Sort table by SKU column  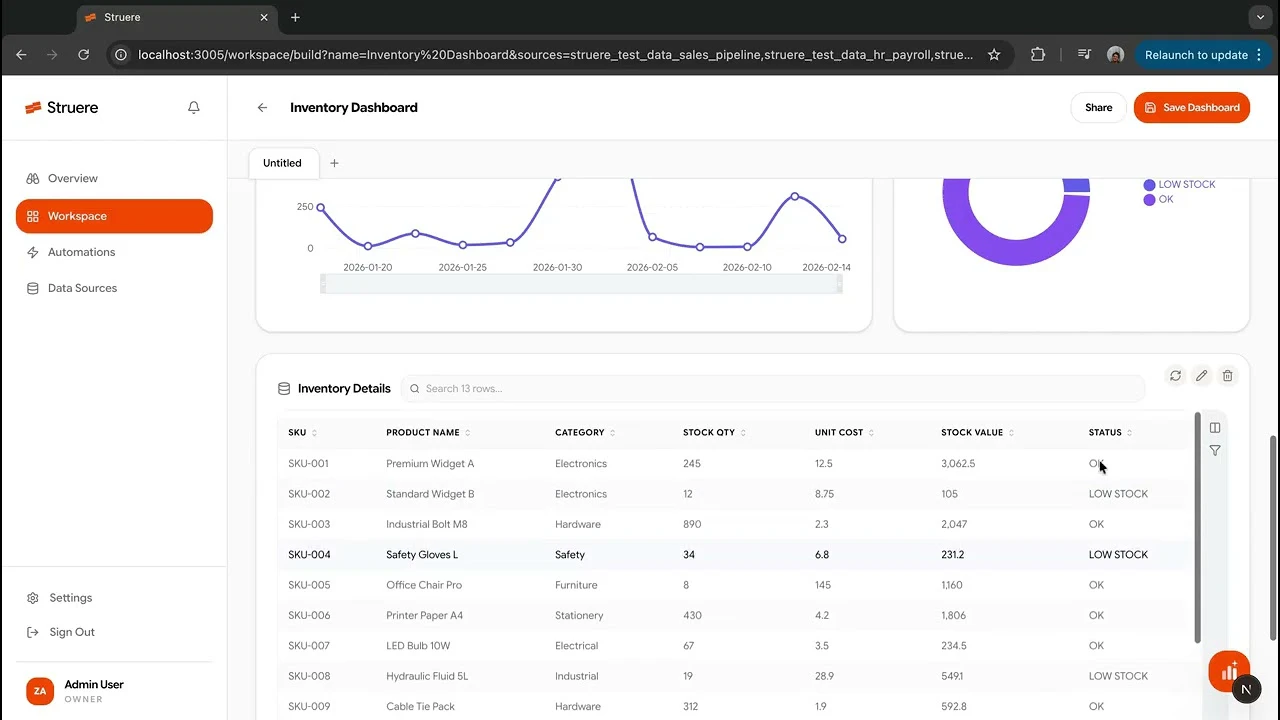302,433
